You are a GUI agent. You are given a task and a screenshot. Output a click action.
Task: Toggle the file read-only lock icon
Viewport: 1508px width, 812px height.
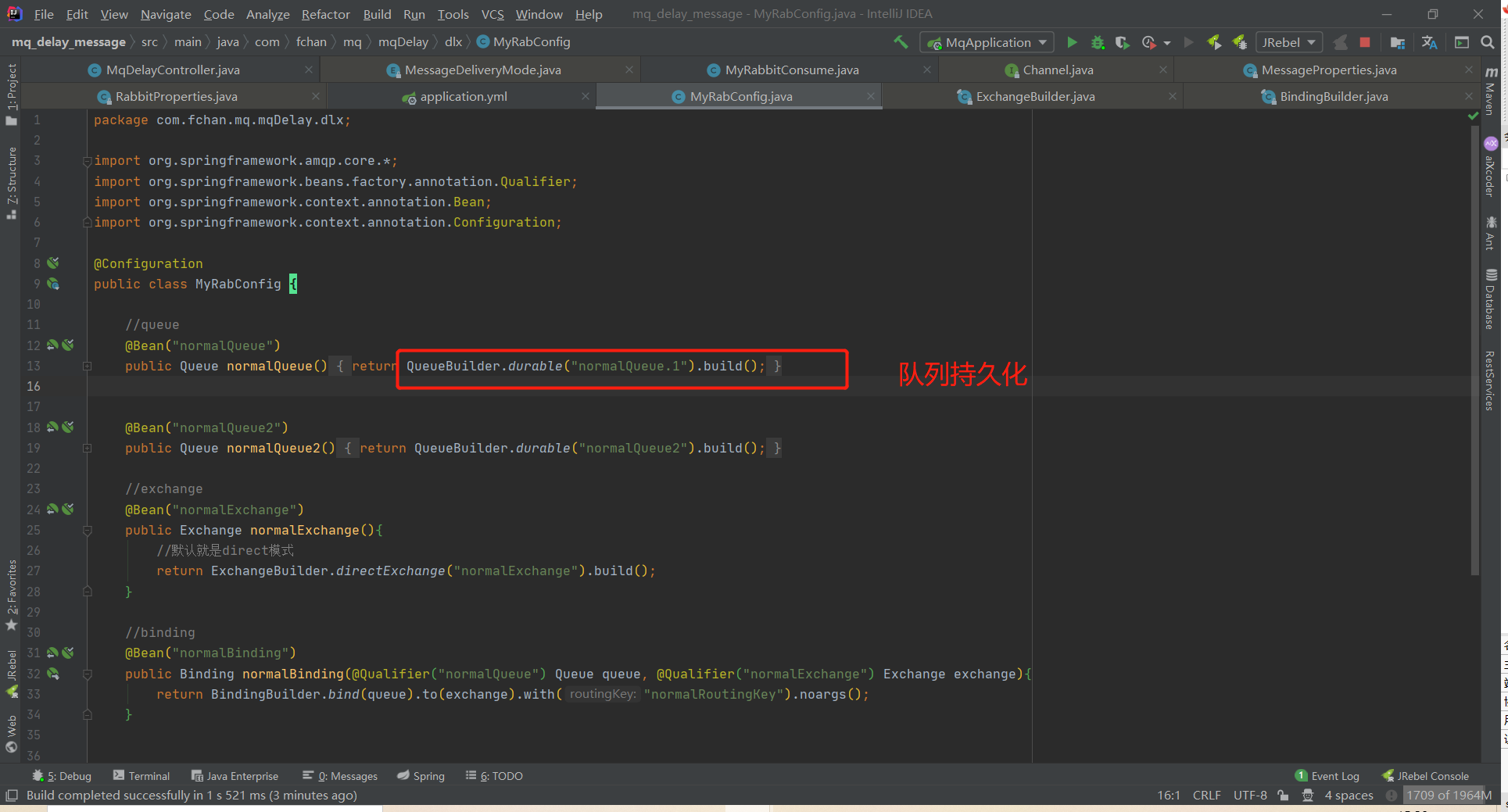[1283, 795]
